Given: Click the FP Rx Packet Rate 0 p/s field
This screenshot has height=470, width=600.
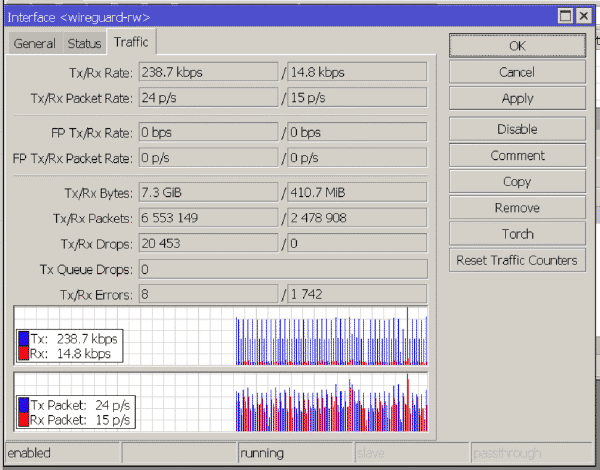Looking at the screenshot, I should click(357, 158).
